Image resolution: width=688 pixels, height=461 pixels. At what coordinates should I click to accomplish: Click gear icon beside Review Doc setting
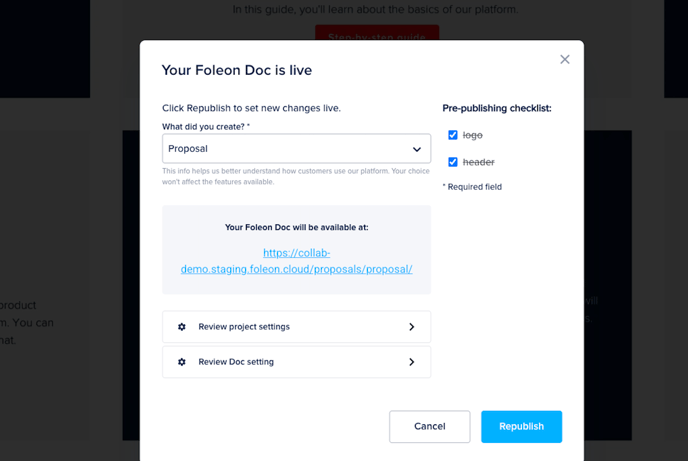(x=182, y=362)
